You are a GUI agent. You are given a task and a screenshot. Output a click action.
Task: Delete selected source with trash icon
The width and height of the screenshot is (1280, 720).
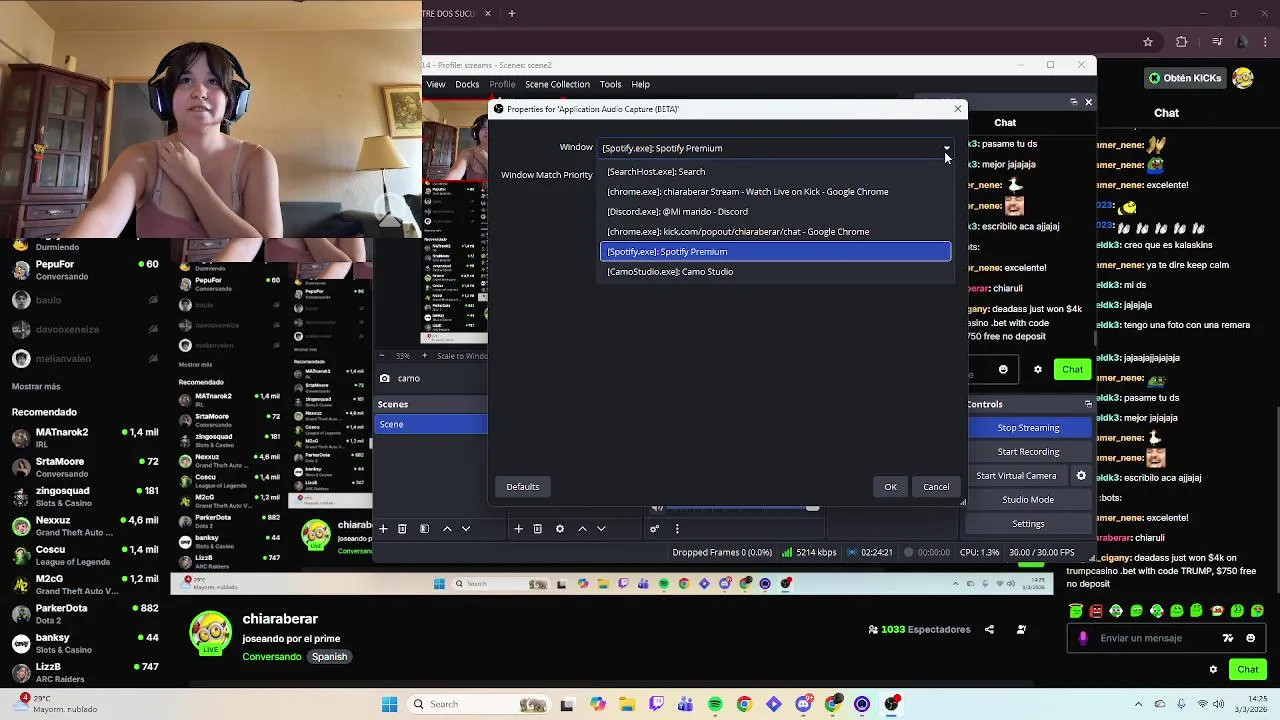point(537,529)
